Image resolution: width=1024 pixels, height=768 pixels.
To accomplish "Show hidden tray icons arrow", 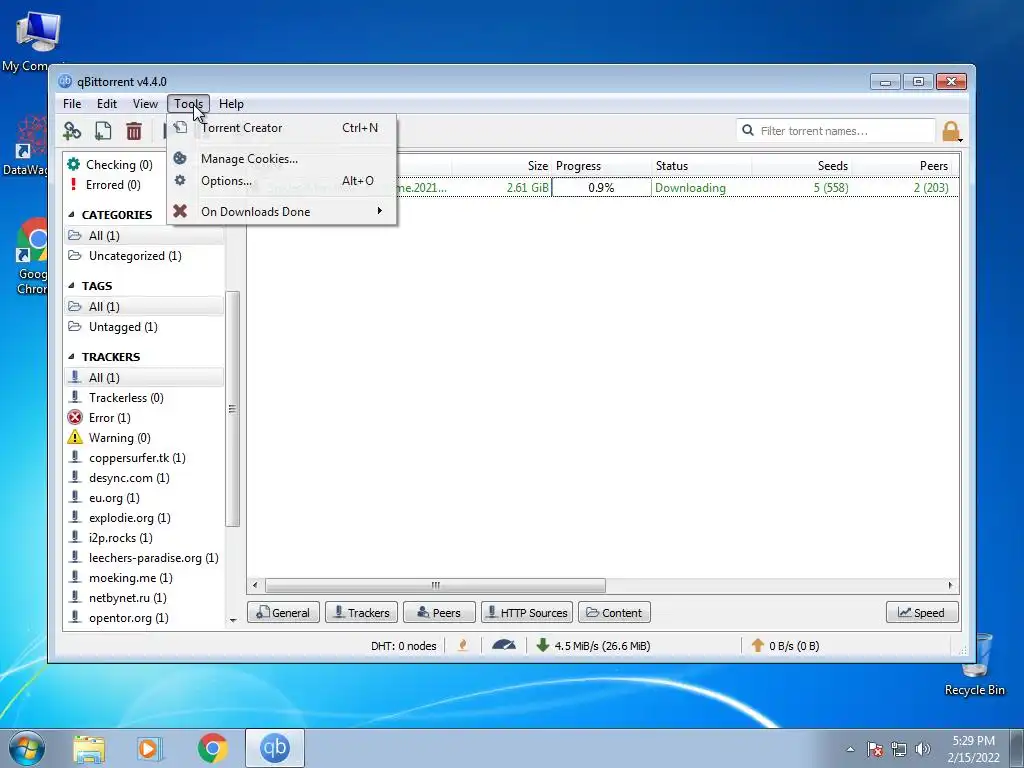I will 850,749.
